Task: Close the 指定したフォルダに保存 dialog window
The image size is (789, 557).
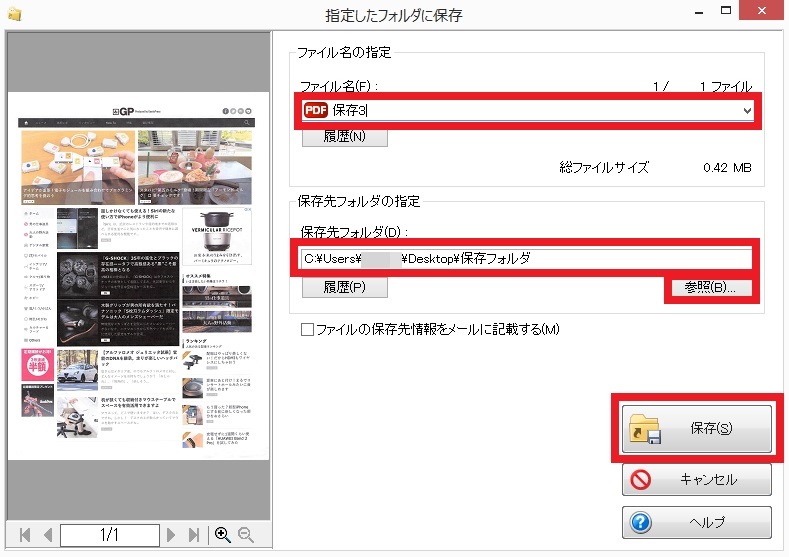Action: click(764, 12)
